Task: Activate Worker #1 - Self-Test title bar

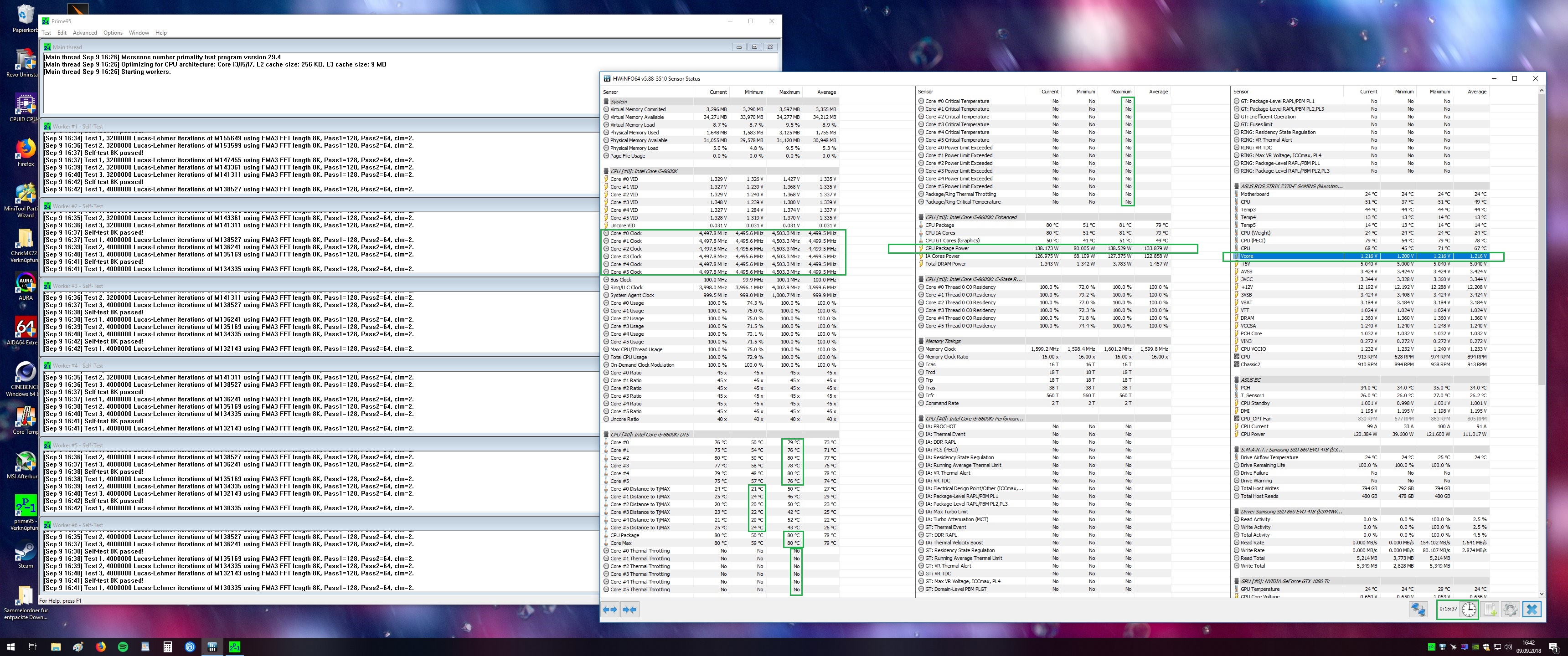Action: (x=320, y=127)
